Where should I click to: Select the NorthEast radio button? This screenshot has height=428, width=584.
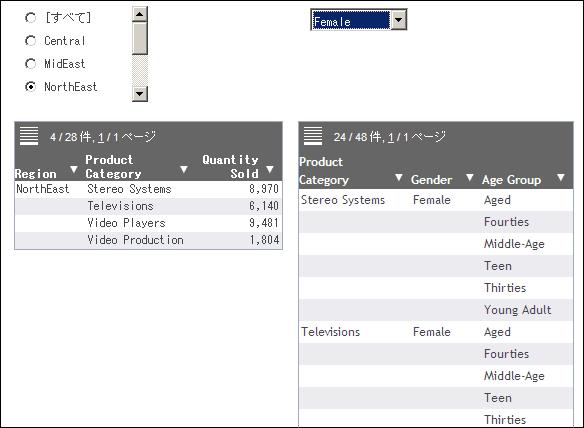(x=31, y=87)
